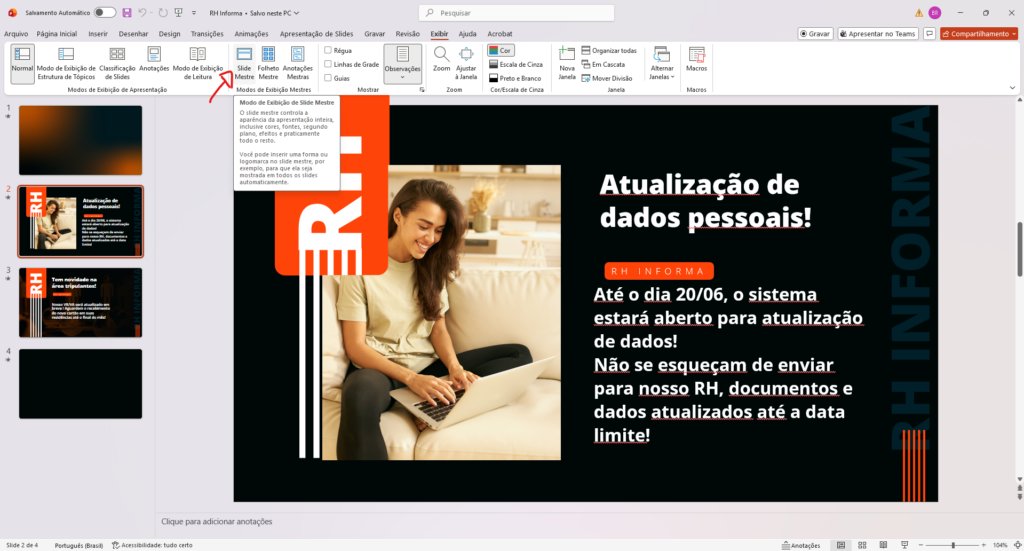Open Anotações Mestras view
Screen dimensions: 1024x551
pos(298,63)
